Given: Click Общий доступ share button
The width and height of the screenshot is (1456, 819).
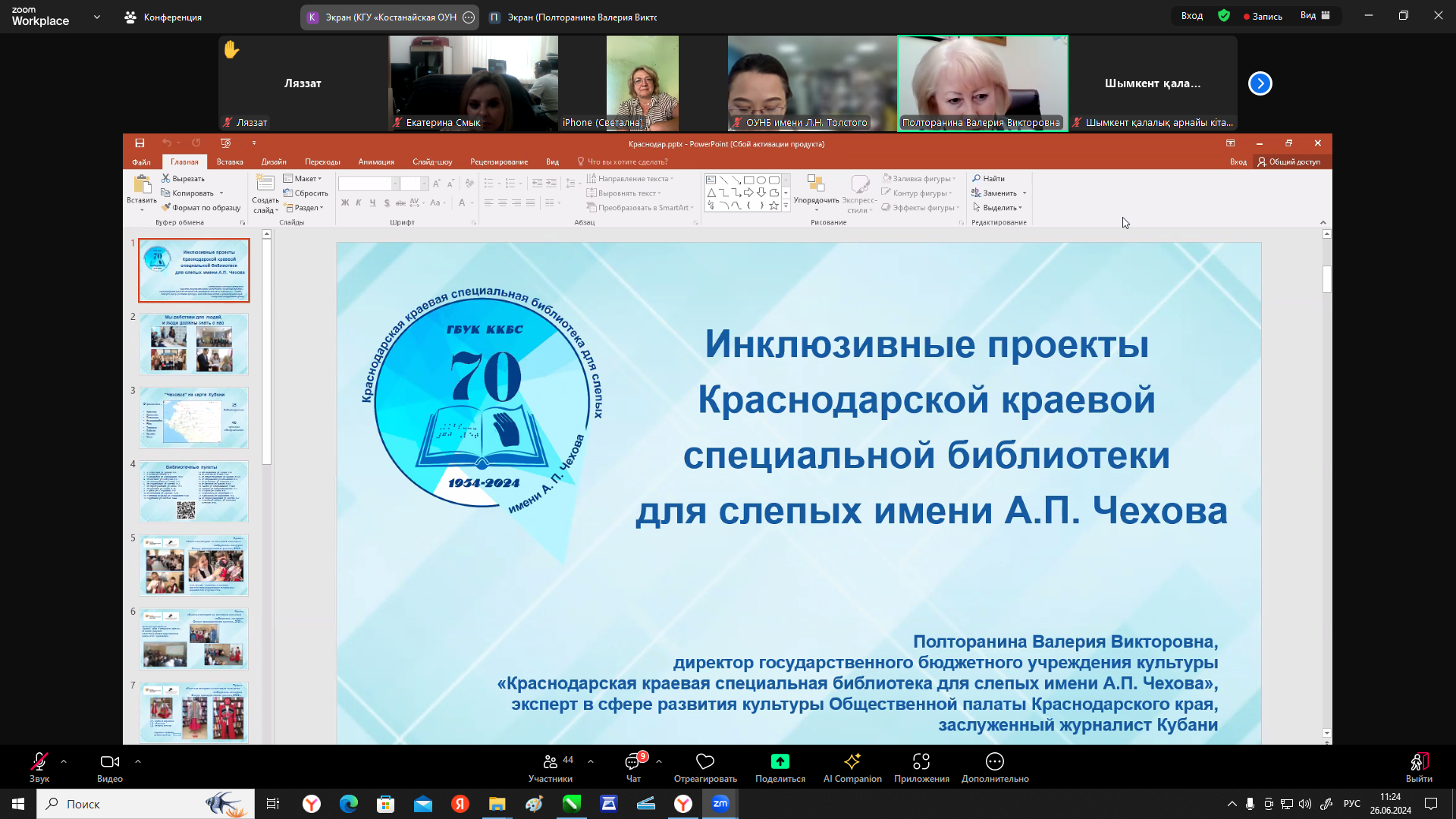Looking at the screenshot, I should (1288, 162).
